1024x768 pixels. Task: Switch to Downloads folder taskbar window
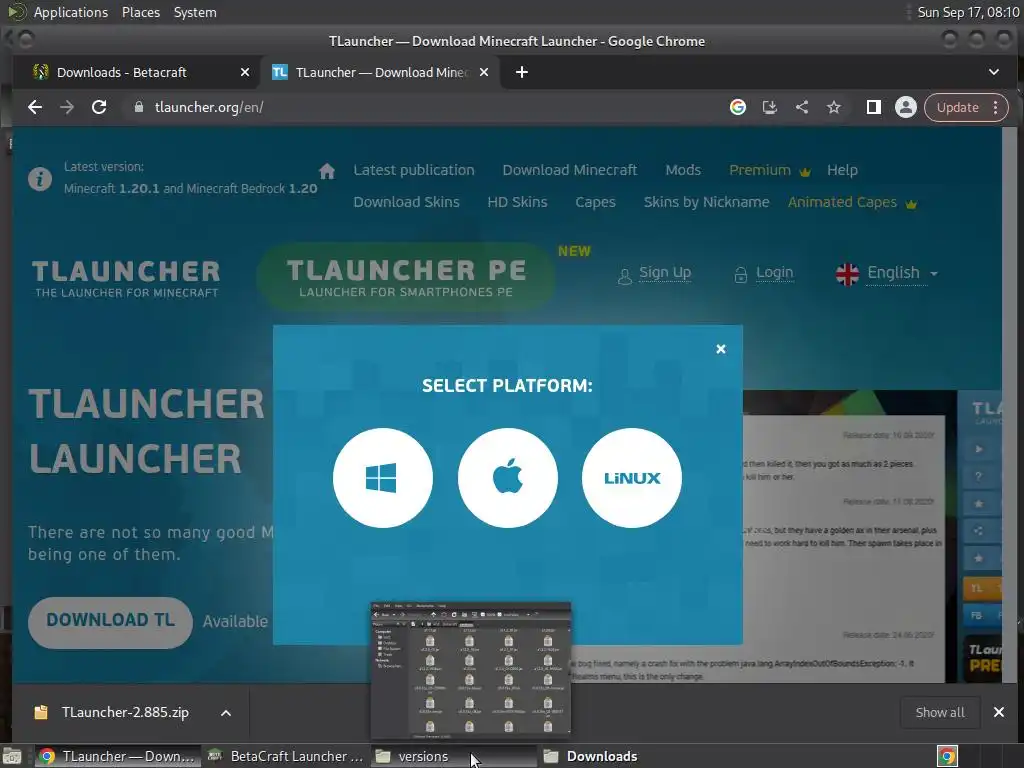coord(620,756)
